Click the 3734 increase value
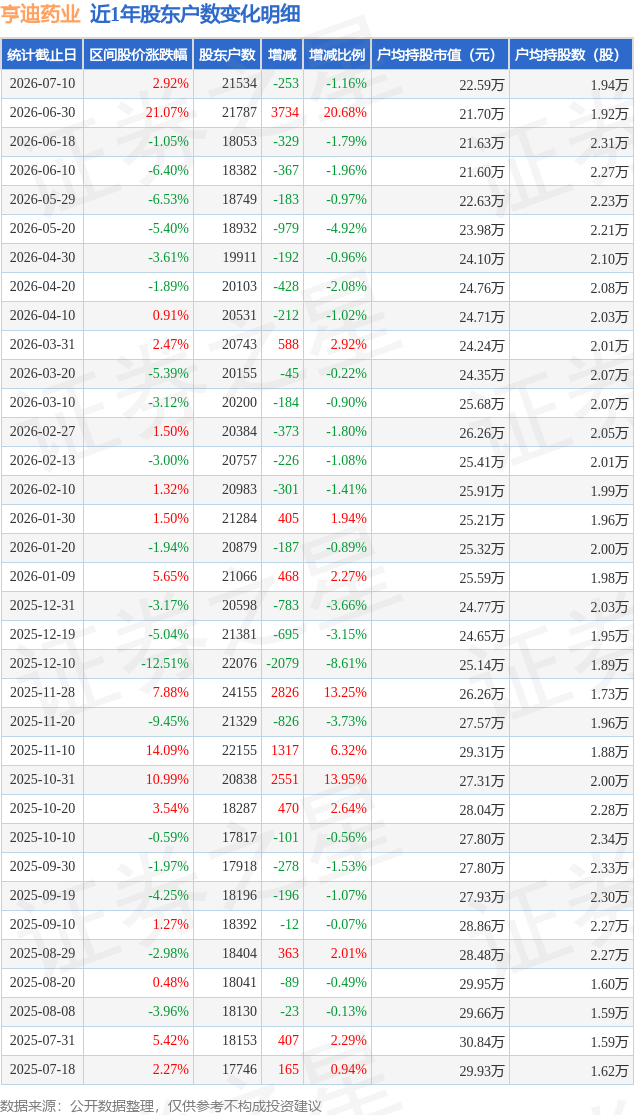Viewport: 634px width, 1115px height. (x=287, y=112)
